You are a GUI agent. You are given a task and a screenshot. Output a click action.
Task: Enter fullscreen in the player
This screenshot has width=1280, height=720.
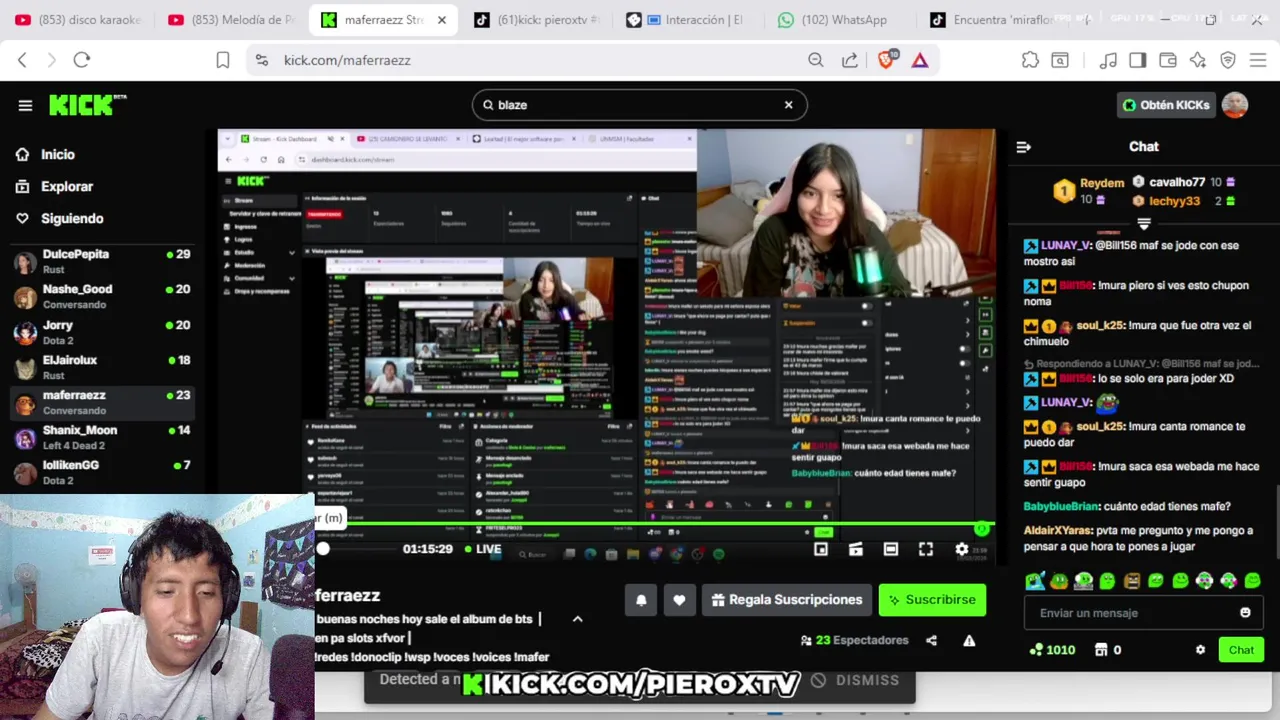pos(926,549)
